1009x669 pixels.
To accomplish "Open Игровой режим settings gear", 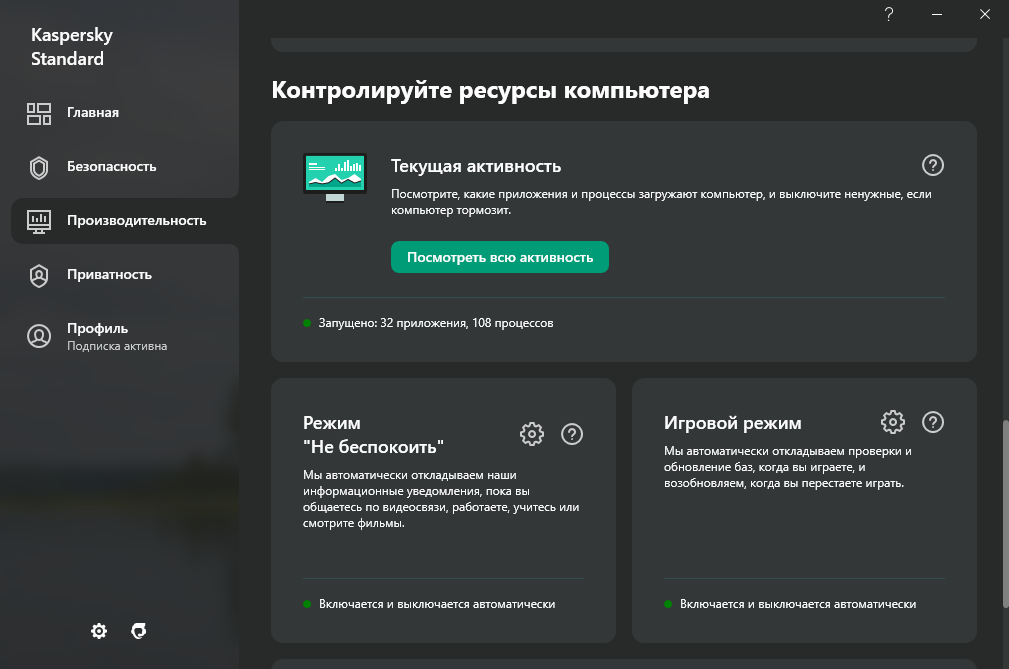I will pos(892,422).
